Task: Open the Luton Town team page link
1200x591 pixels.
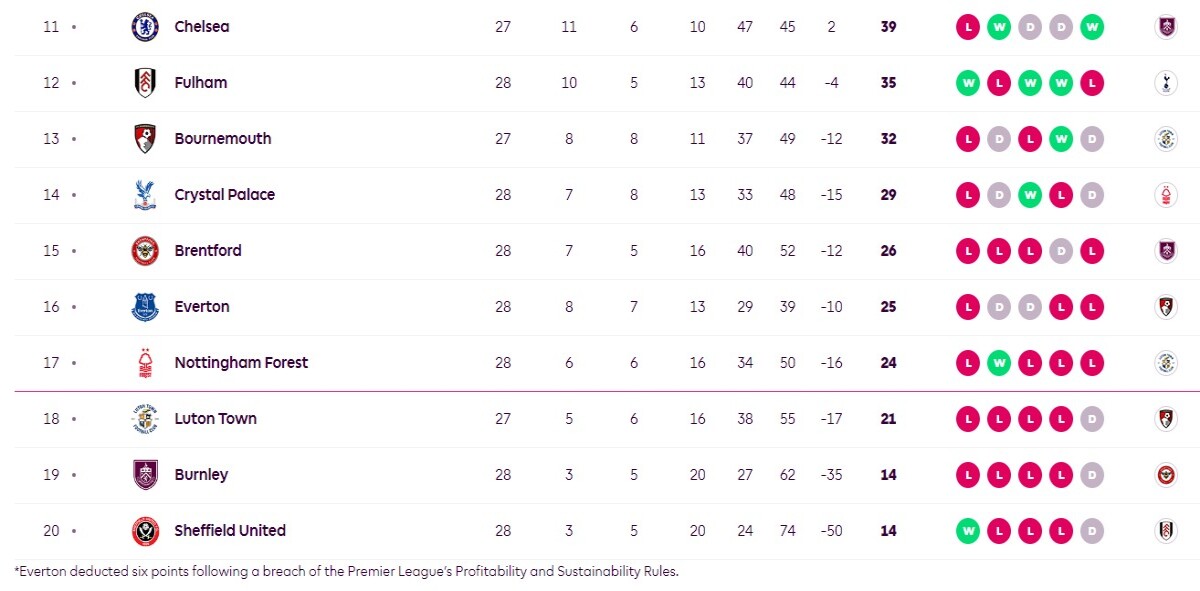Action: (x=215, y=419)
